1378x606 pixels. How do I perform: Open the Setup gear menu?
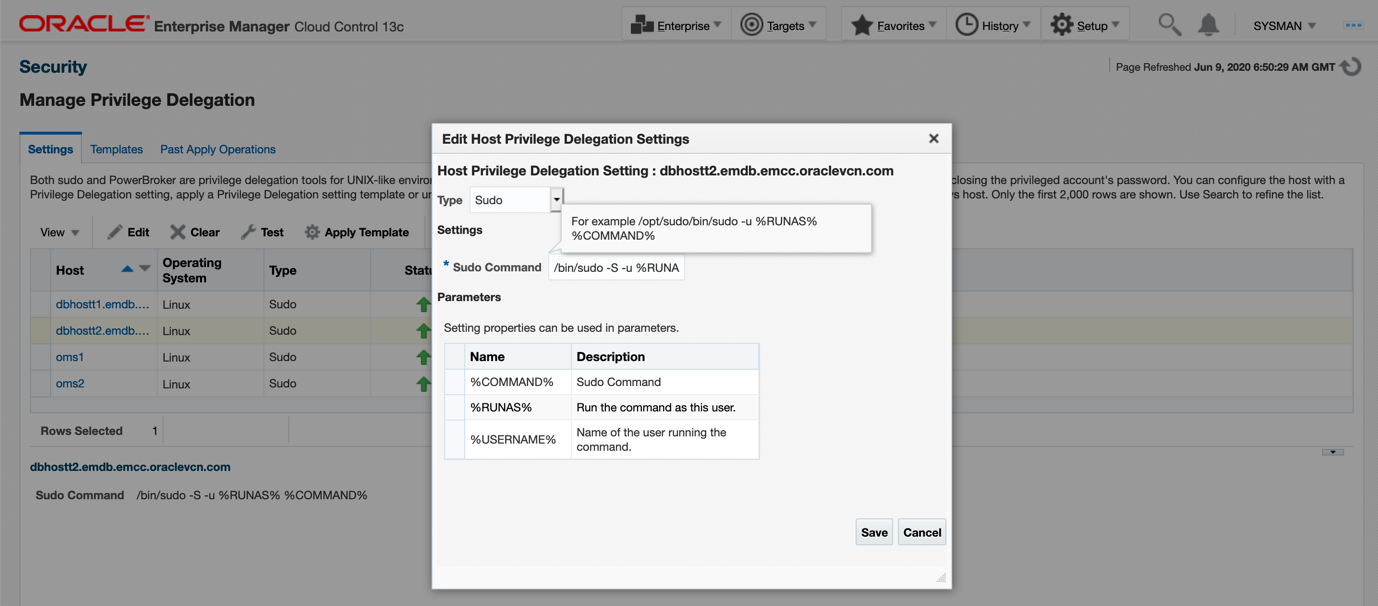(x=1085, y=25)
